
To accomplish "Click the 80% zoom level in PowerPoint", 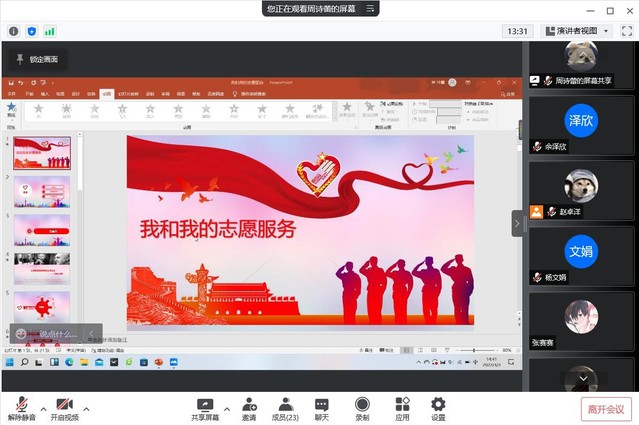I will point(507,350).
